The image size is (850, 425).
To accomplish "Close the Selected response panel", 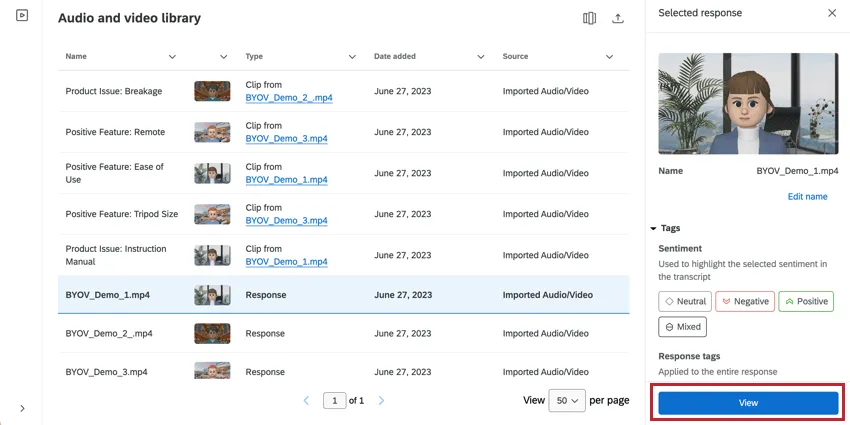I will pyautogui.click(x=832, y=13).
